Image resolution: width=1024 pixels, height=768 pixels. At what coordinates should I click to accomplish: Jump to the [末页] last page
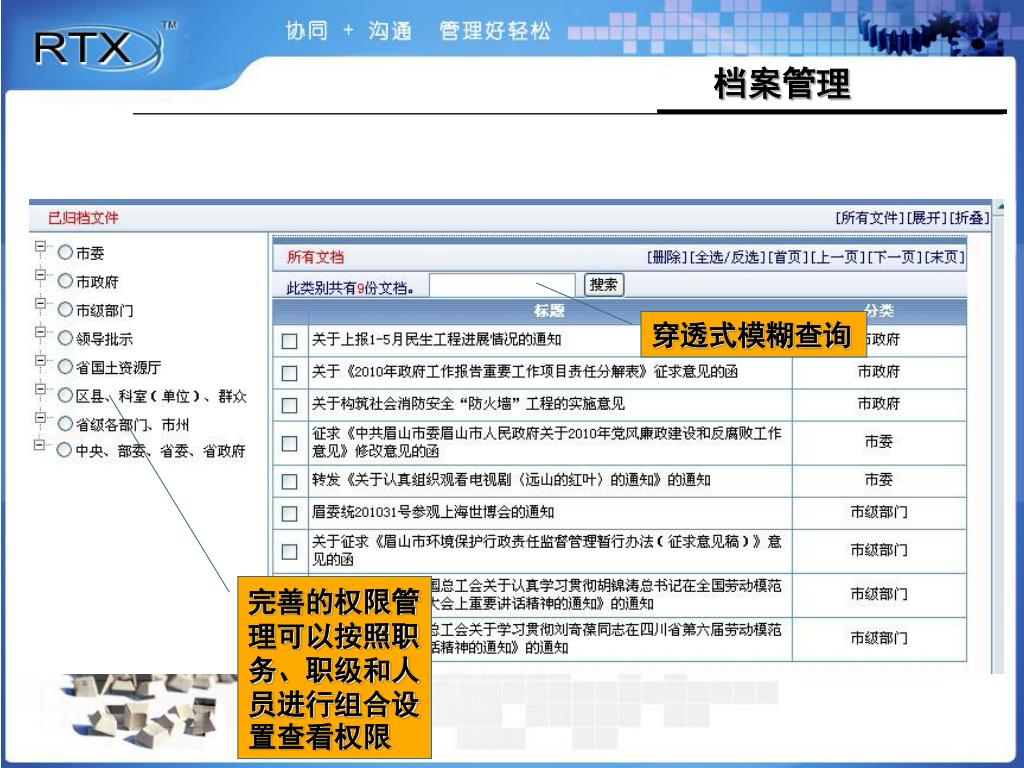pyautogui.click(x=944, y=258)
